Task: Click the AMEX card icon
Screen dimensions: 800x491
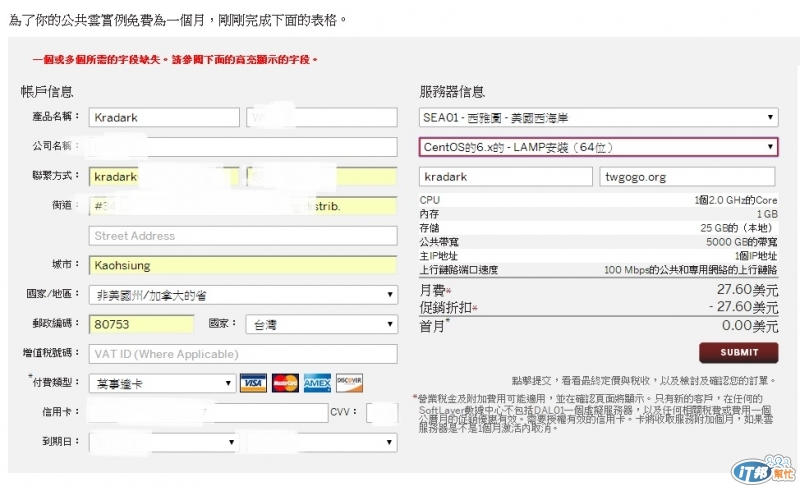Action: (317, 383)
